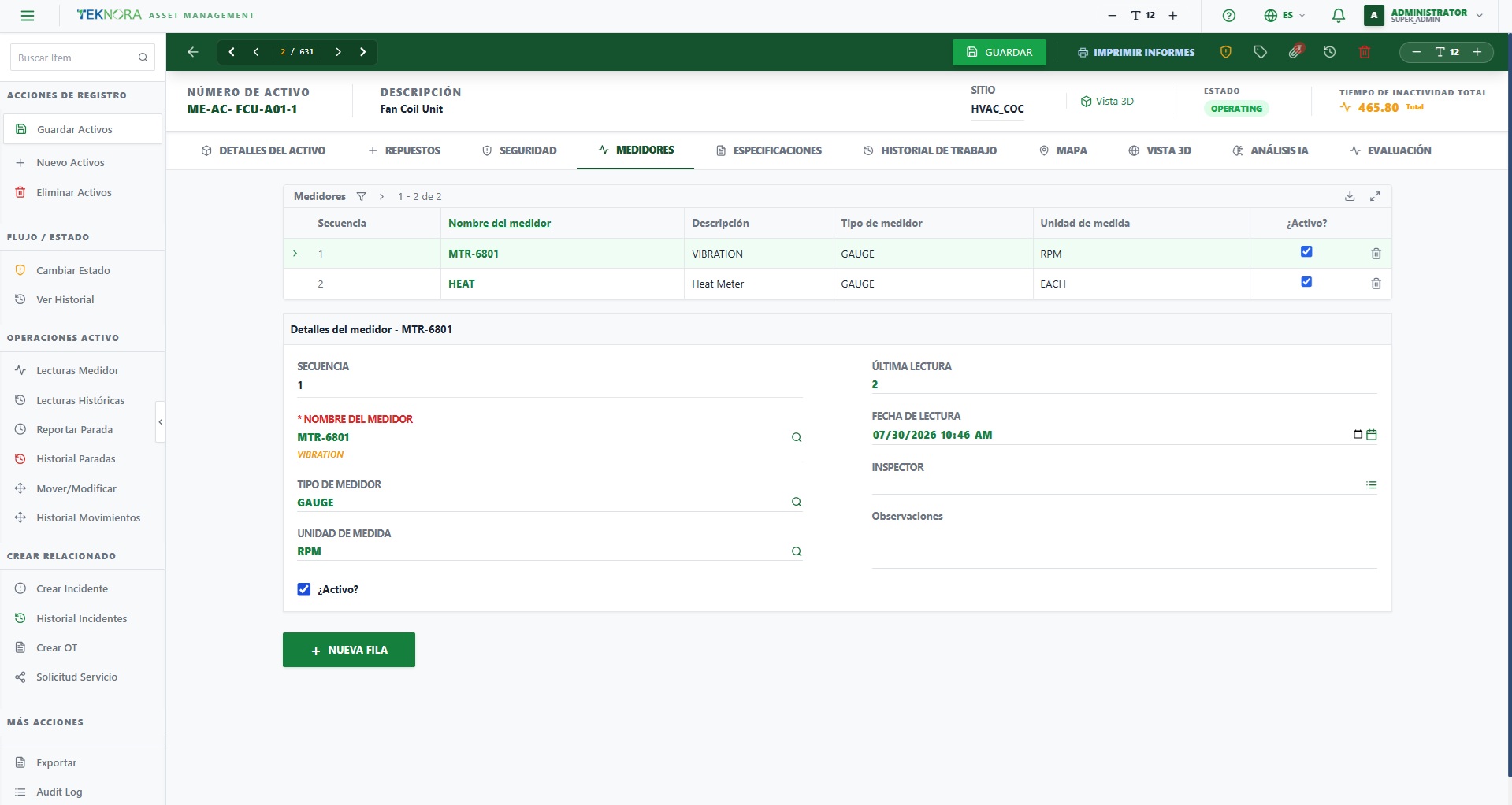Image resolution: width=1512 pixels, height=805 pixels.
Task: Open Administrator user dropdown
Action: [x=1425, y=16]
